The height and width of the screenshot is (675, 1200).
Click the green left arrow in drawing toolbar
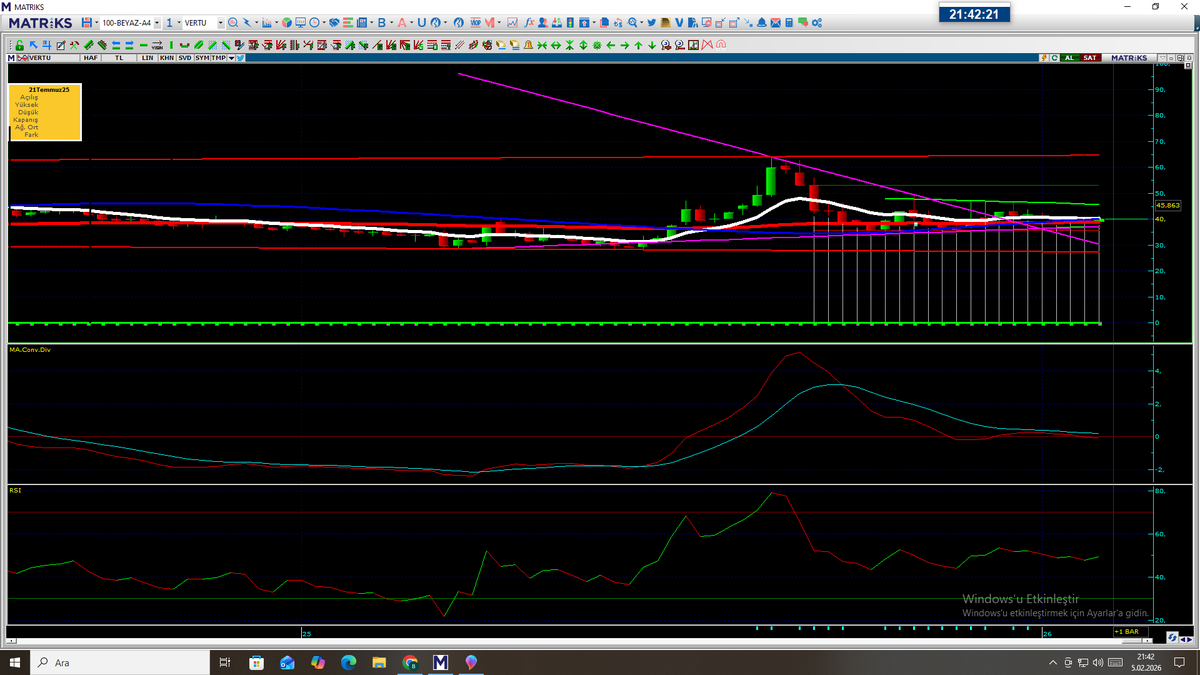click(x=611, y=45)
